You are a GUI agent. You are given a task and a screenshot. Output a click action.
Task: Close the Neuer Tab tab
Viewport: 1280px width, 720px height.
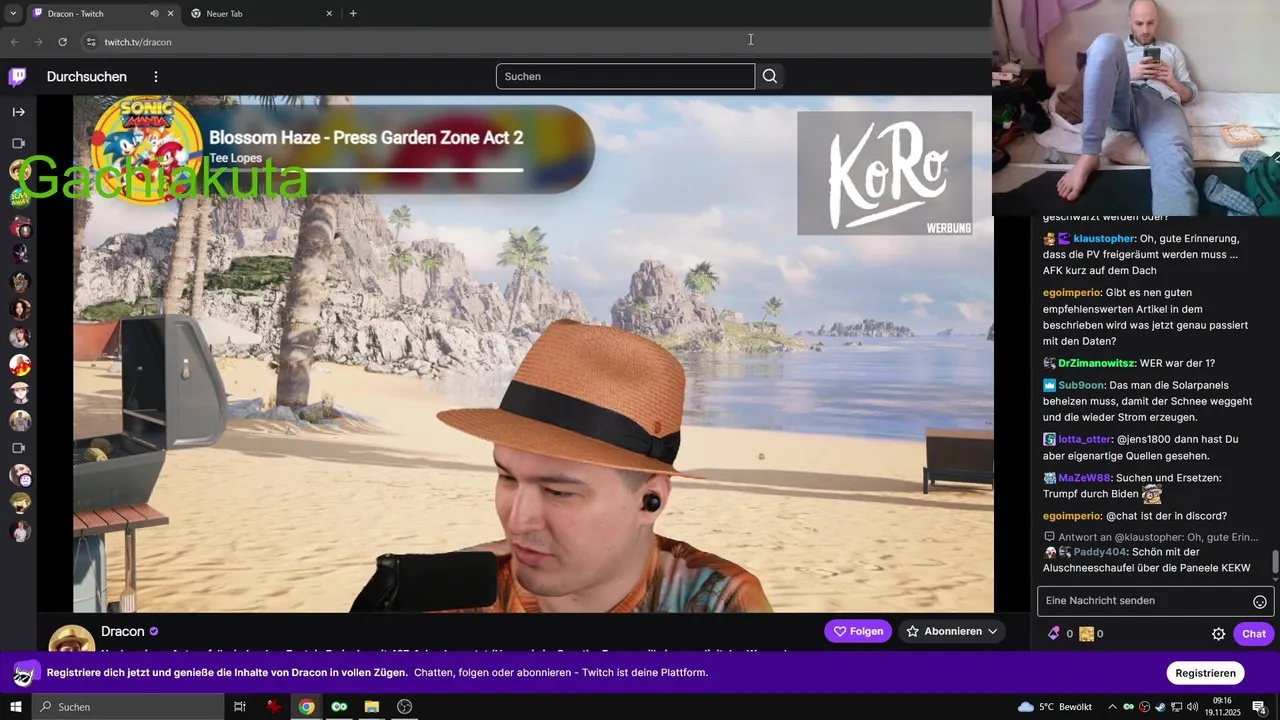(x=329, y=14)
